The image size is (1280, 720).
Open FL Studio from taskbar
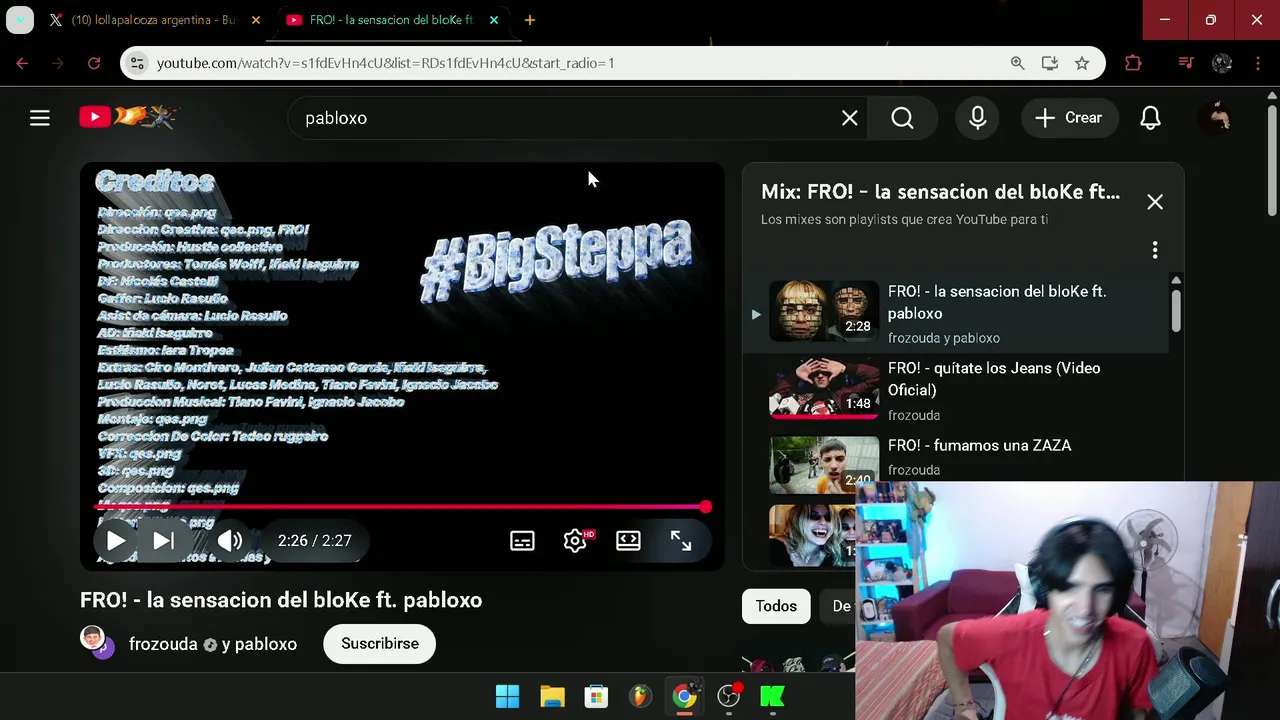(x=640, y=696)
